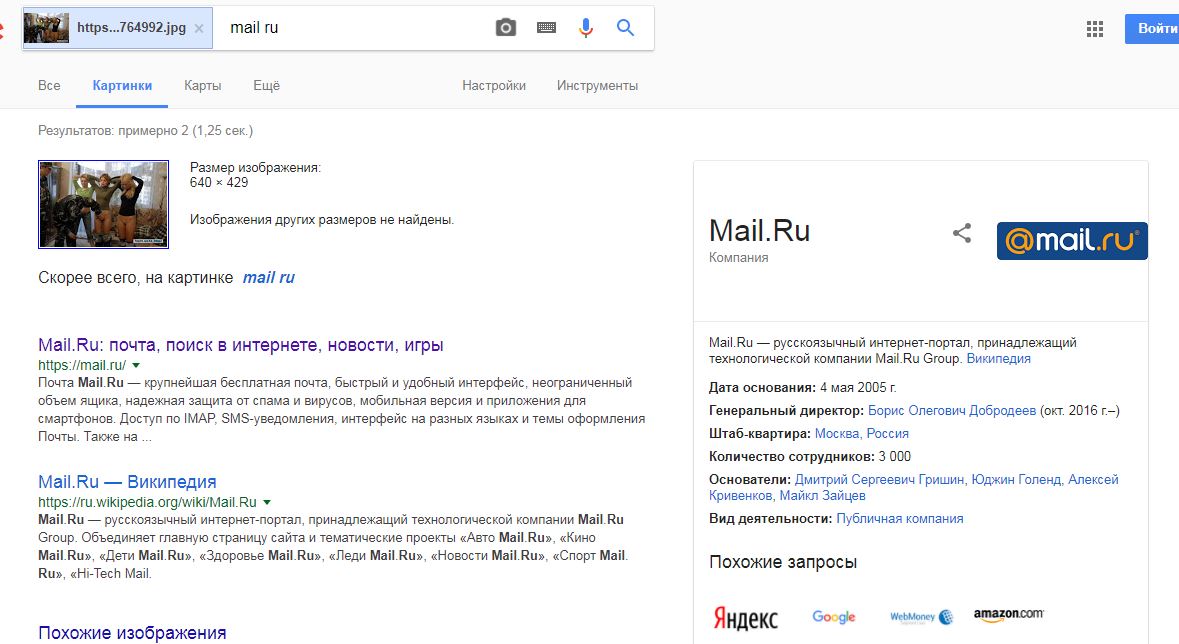Focus the search field containing mail ru
The width and height of the screenshot is (1179, 644).
tap(353, 28)
